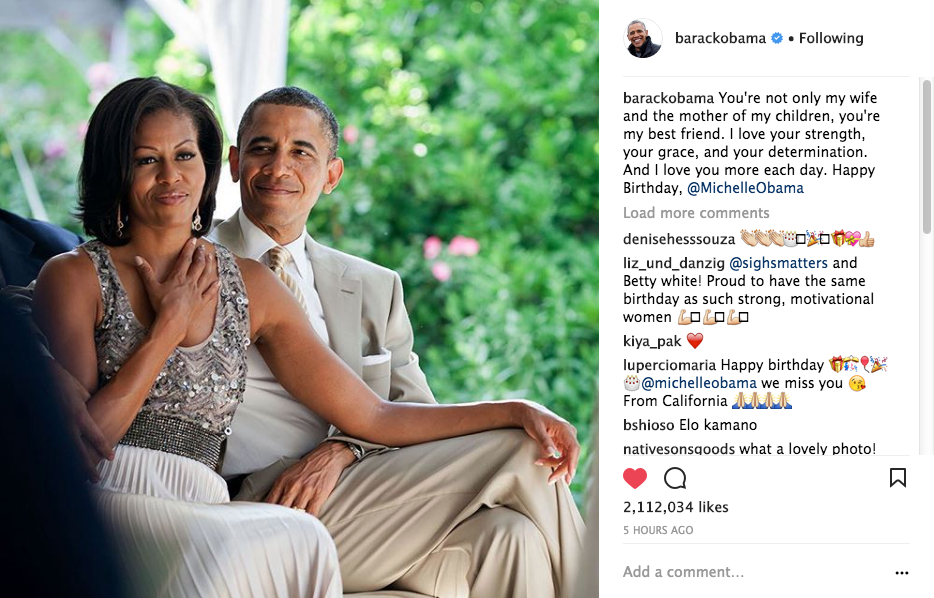
Task: Open comment via speech bubble icon
Action: pos(675,478)
